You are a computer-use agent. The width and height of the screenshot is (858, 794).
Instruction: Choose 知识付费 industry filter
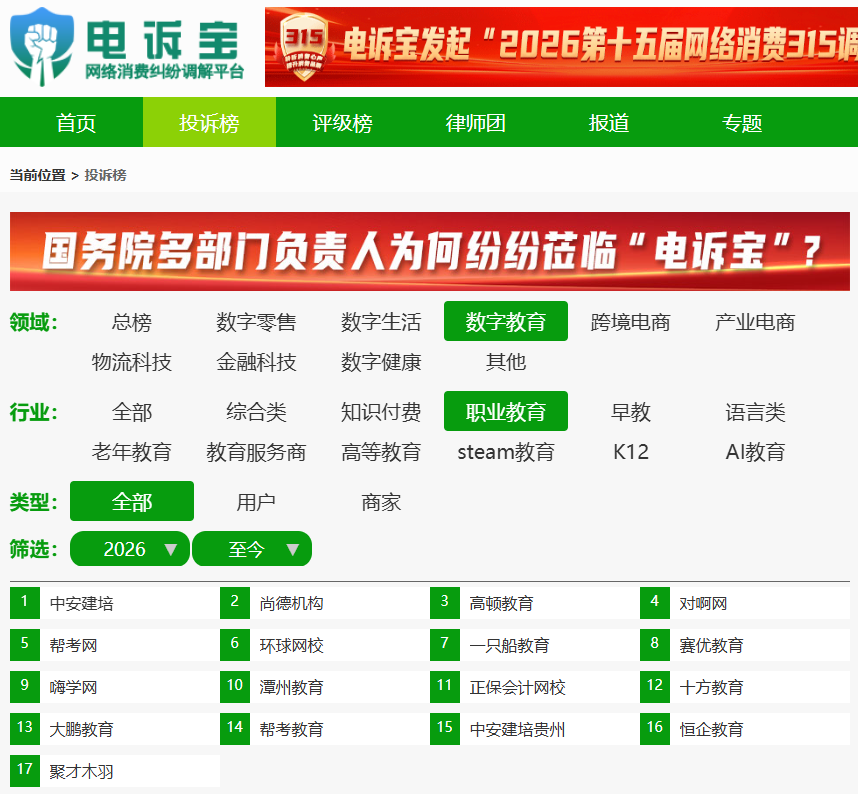point(381,412)
